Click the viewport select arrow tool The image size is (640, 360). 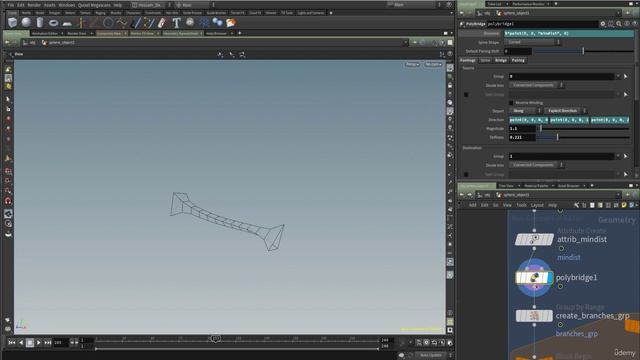point(8,99)
